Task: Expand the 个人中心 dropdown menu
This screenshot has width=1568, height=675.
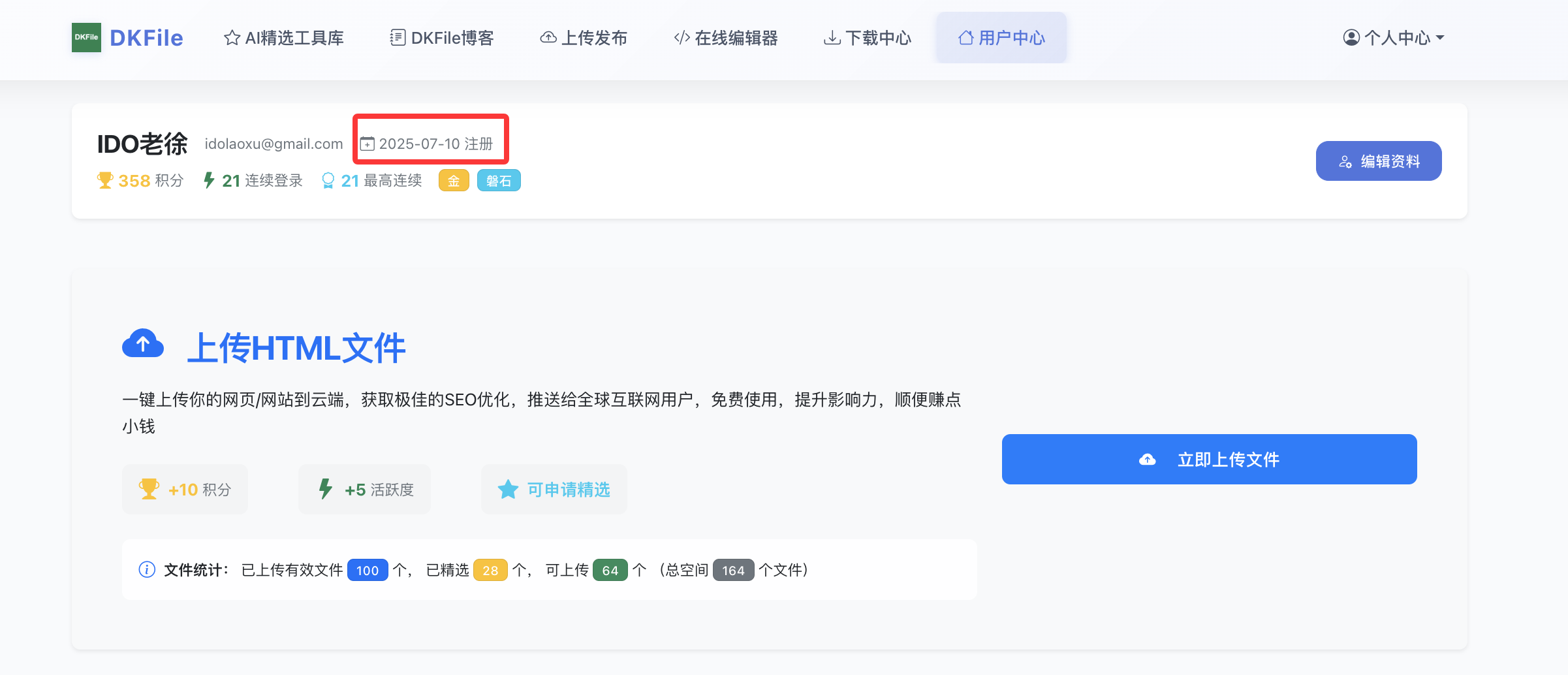Action: pos(1393,38)
